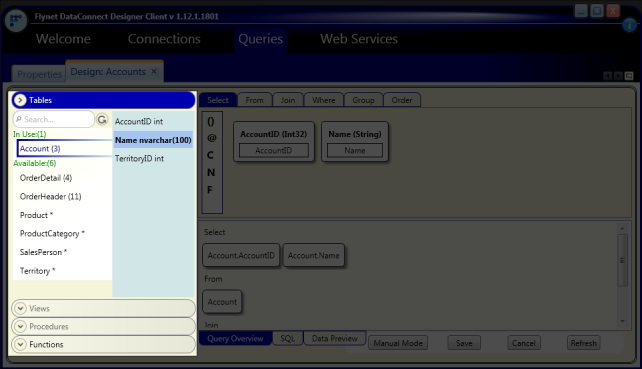
Task: Select the Name nvarchar(100) column
Action: pos(153,140)
